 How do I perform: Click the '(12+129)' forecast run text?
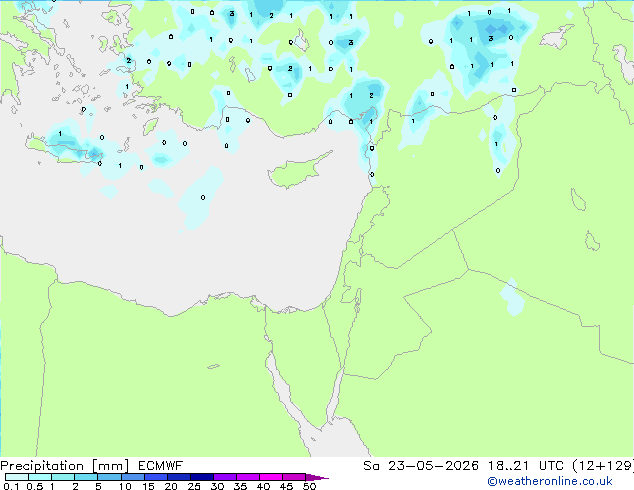pos(603,466)
